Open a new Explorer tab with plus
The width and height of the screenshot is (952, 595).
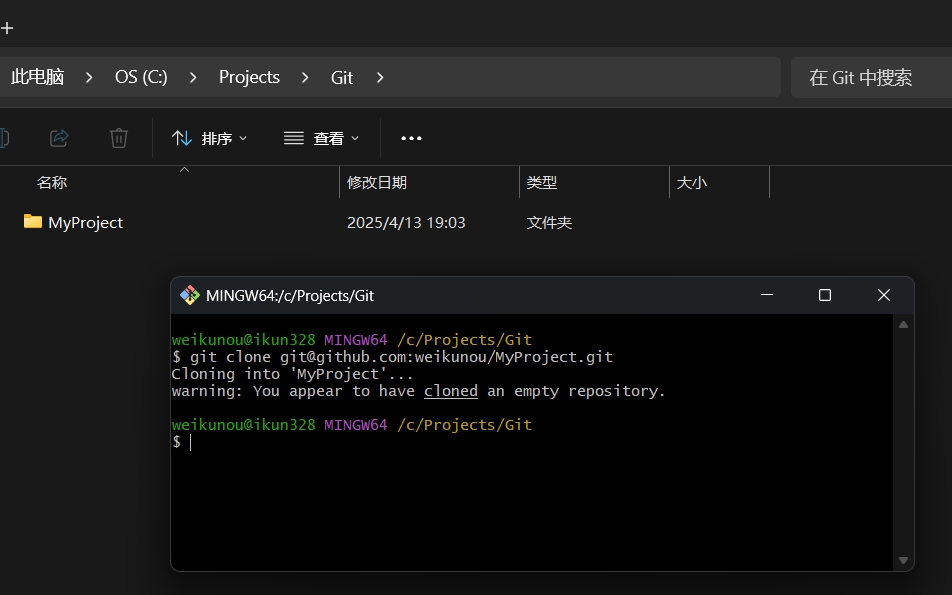(x=7, y=28)
